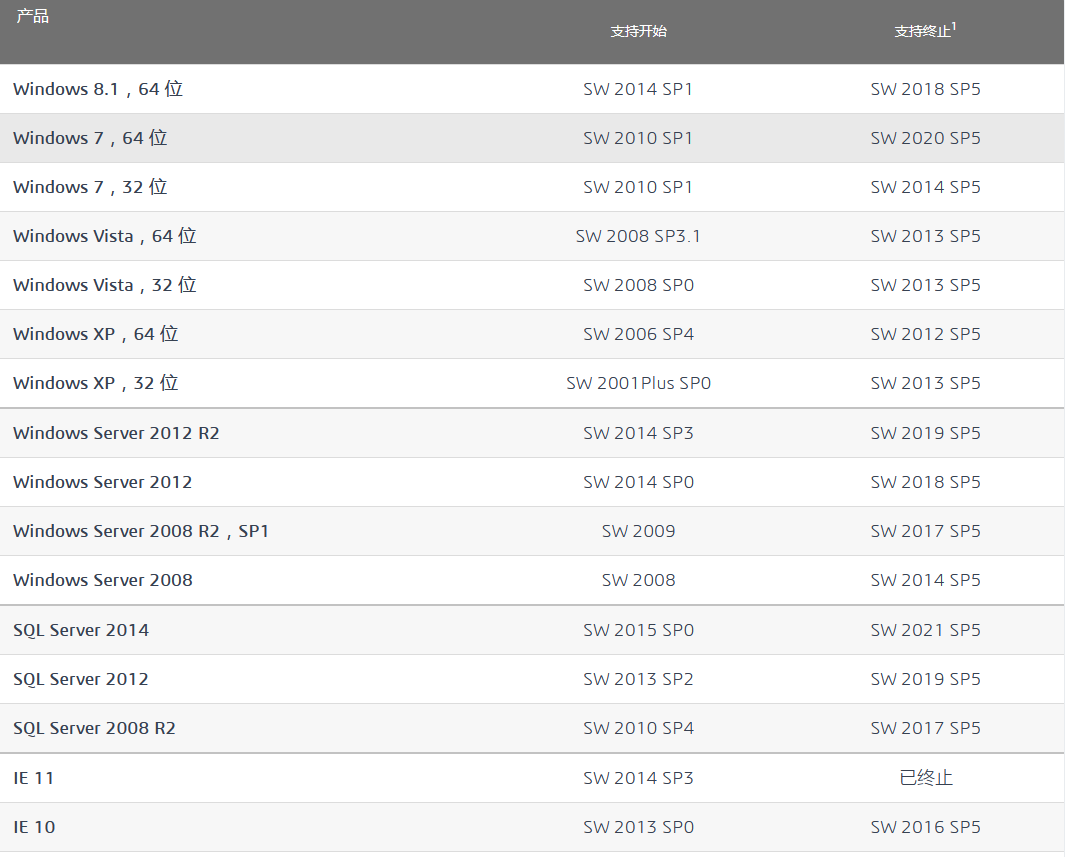Image resolution: width=1065 pixels, height=857 pixels.
Task: Click 'SW 2020 SP5' support end value
Action: (925, 138)
